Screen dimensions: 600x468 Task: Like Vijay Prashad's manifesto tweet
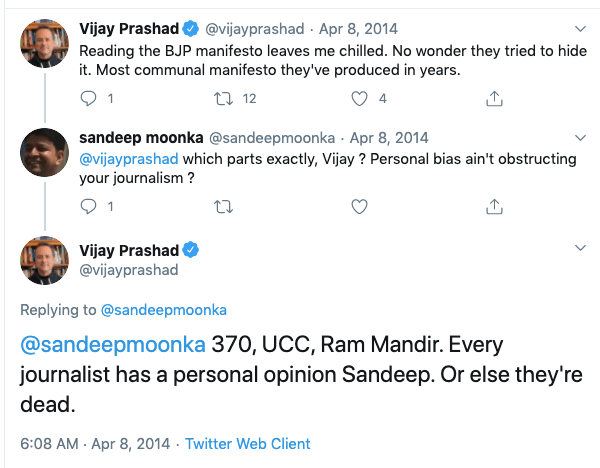coord(358,99)
